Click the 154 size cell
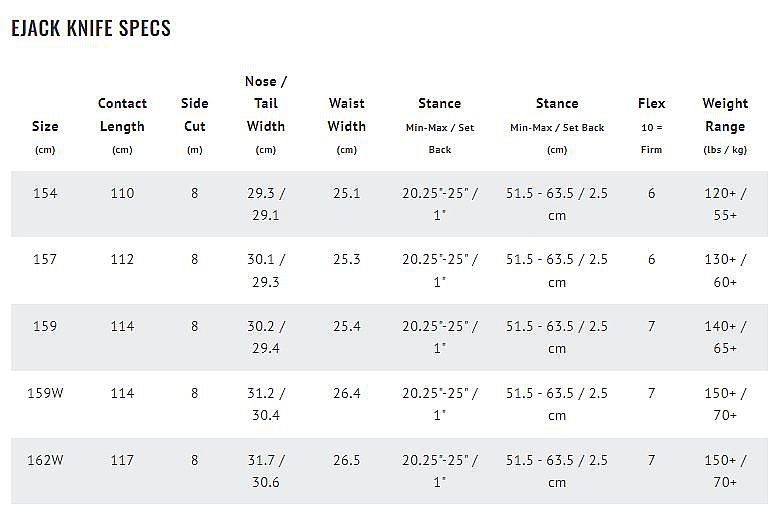779x532 pixels. [45, 193]
